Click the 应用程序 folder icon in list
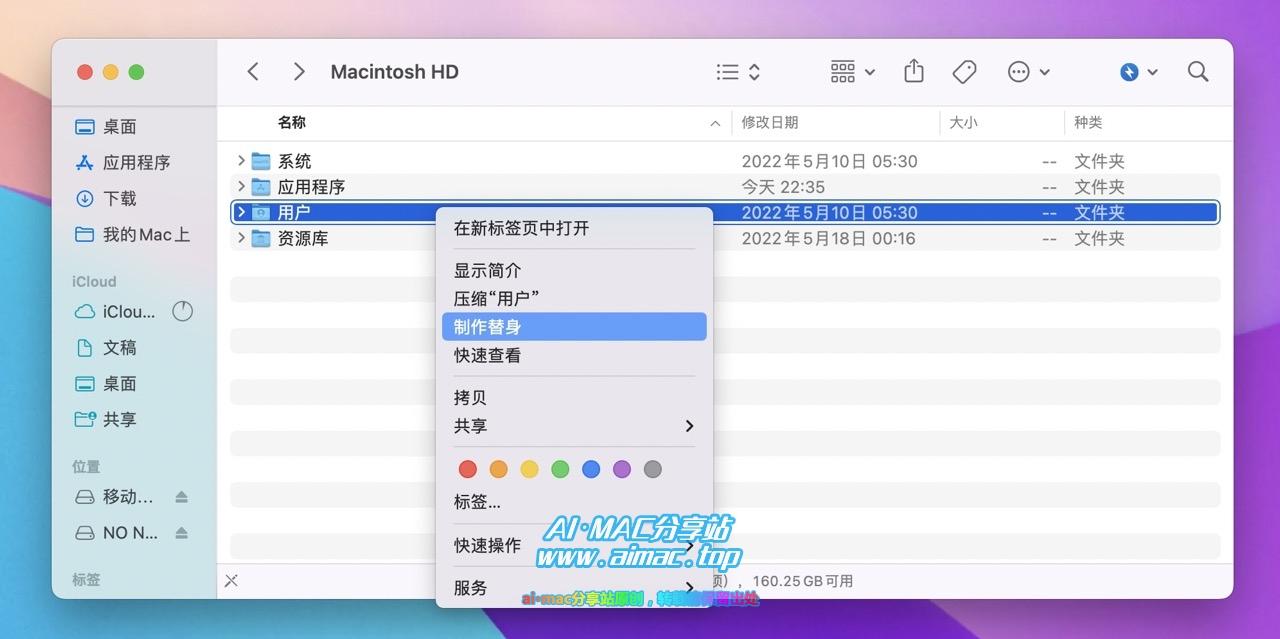The height and width of the screenshot is (639, 1280). click(261, 187)
